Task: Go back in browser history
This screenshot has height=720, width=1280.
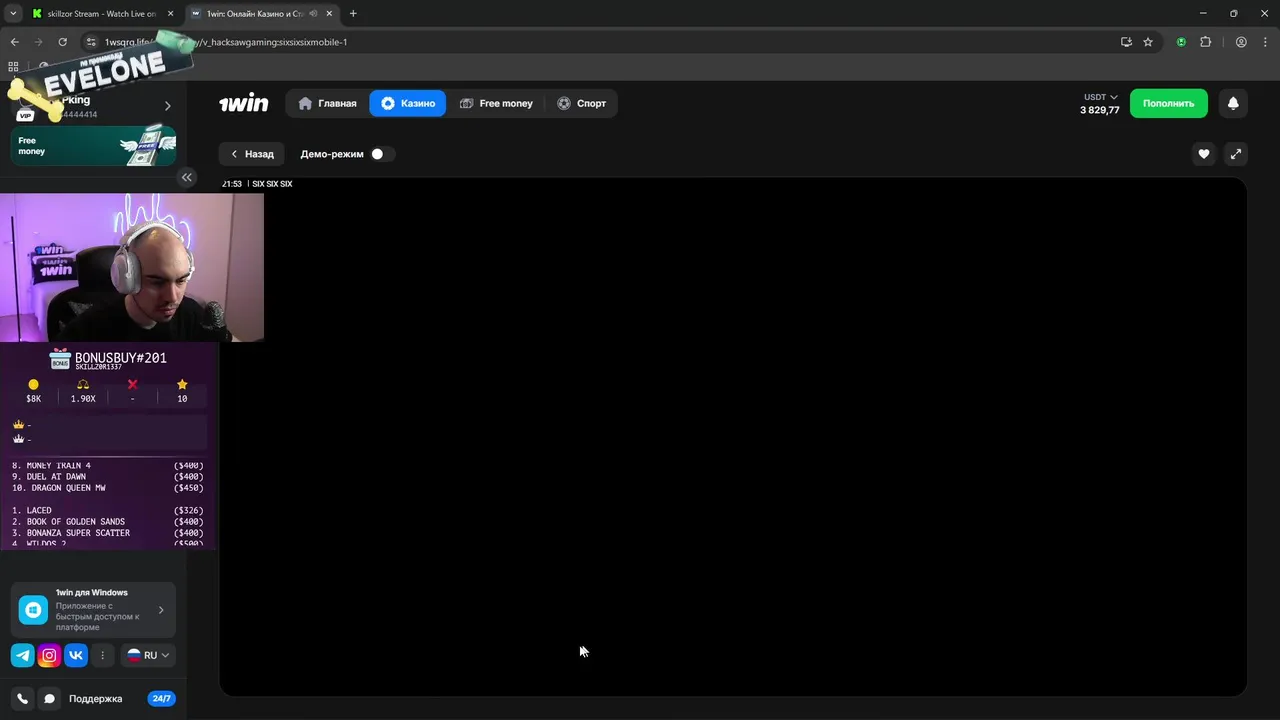Action: tap(14, 42)
